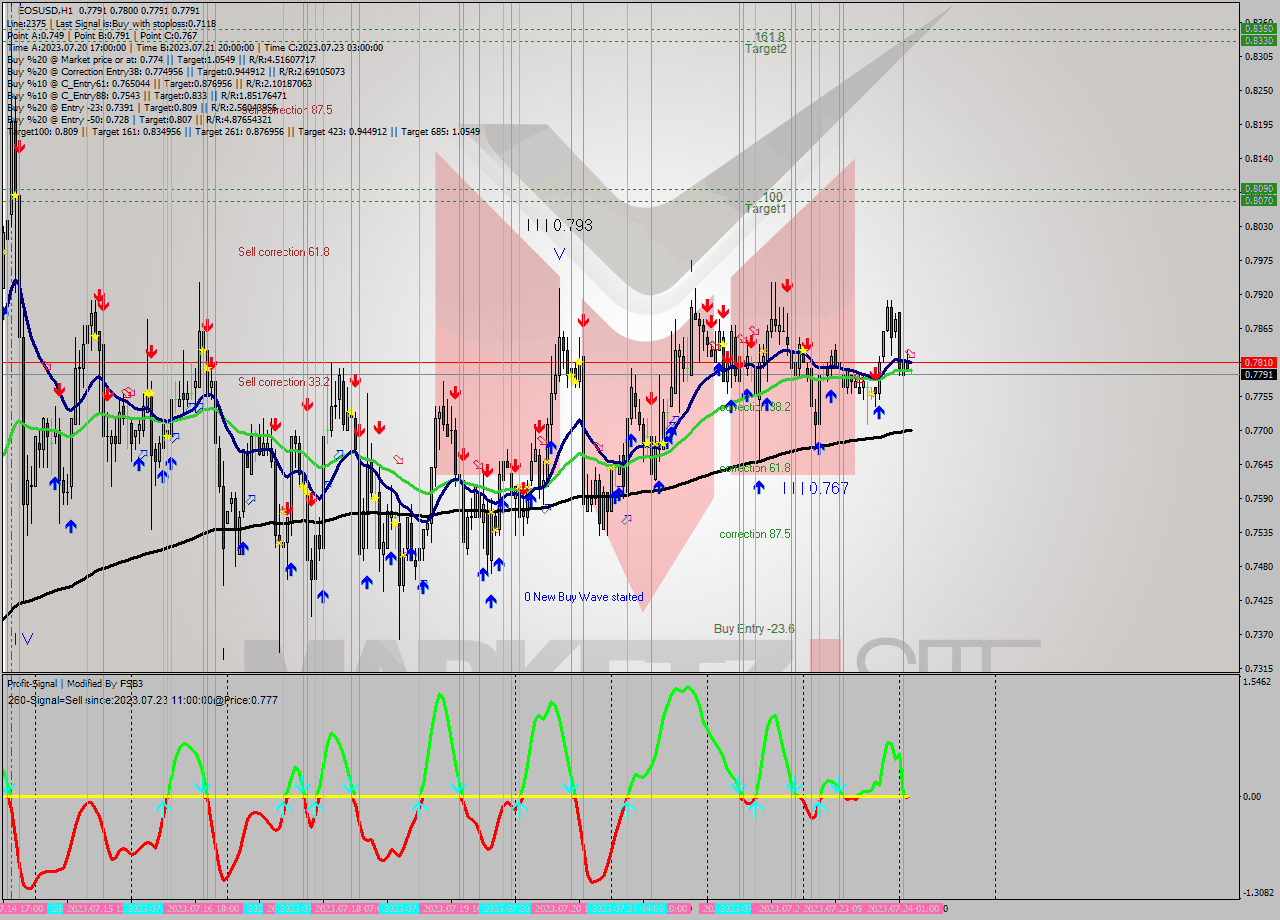Select the -1.3082 oscillator scale value

(x=1257, y=893)
